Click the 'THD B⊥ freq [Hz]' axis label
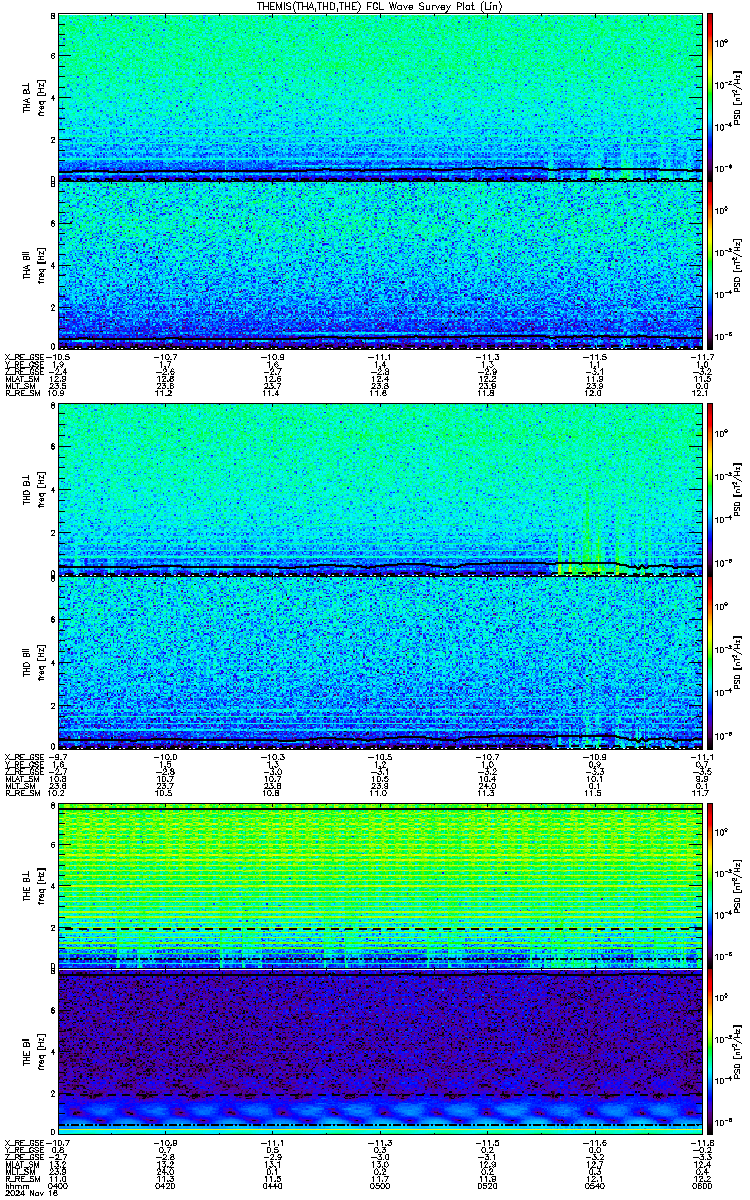 pyautogui.click(x=35, y=490)
